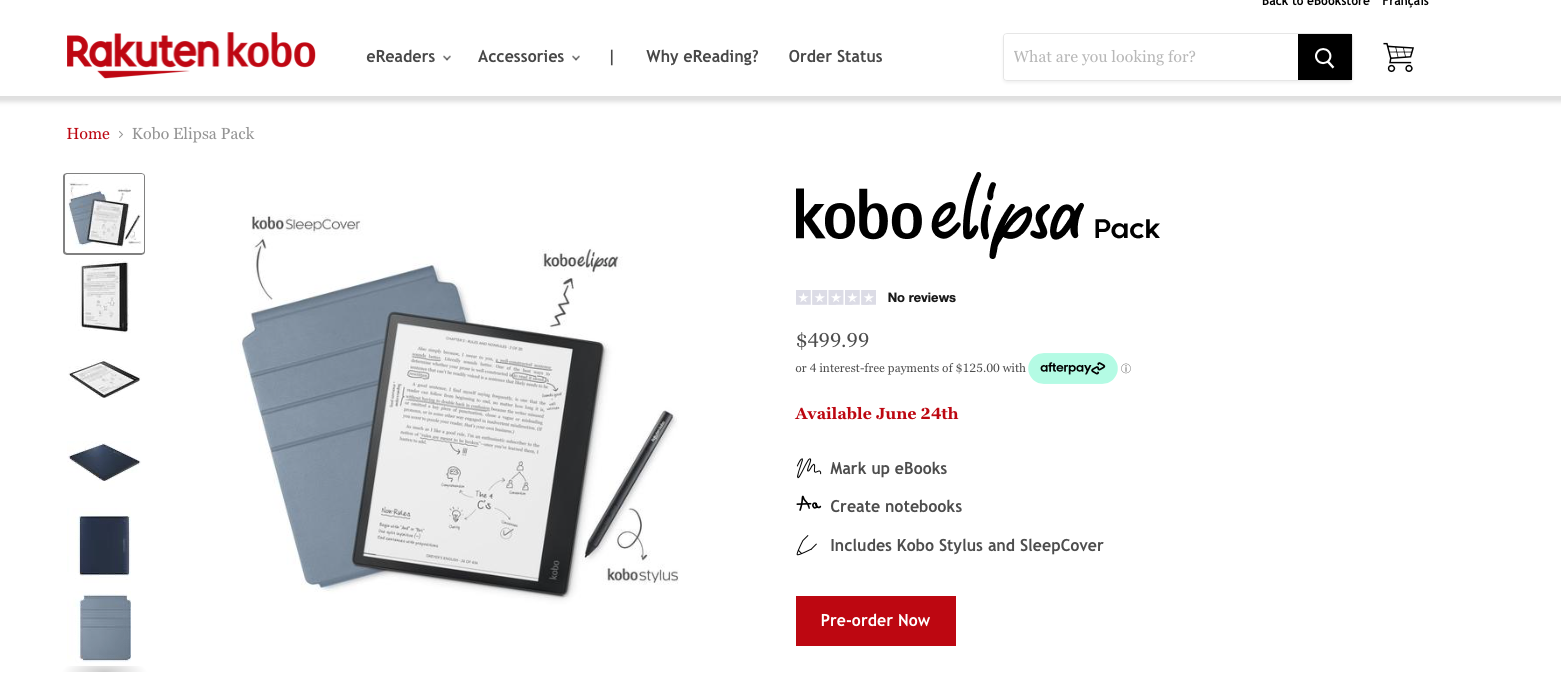
Task: Select the front-facing Elipsa thumbnail
Action: pyautogui.click(x=104, y=297)
